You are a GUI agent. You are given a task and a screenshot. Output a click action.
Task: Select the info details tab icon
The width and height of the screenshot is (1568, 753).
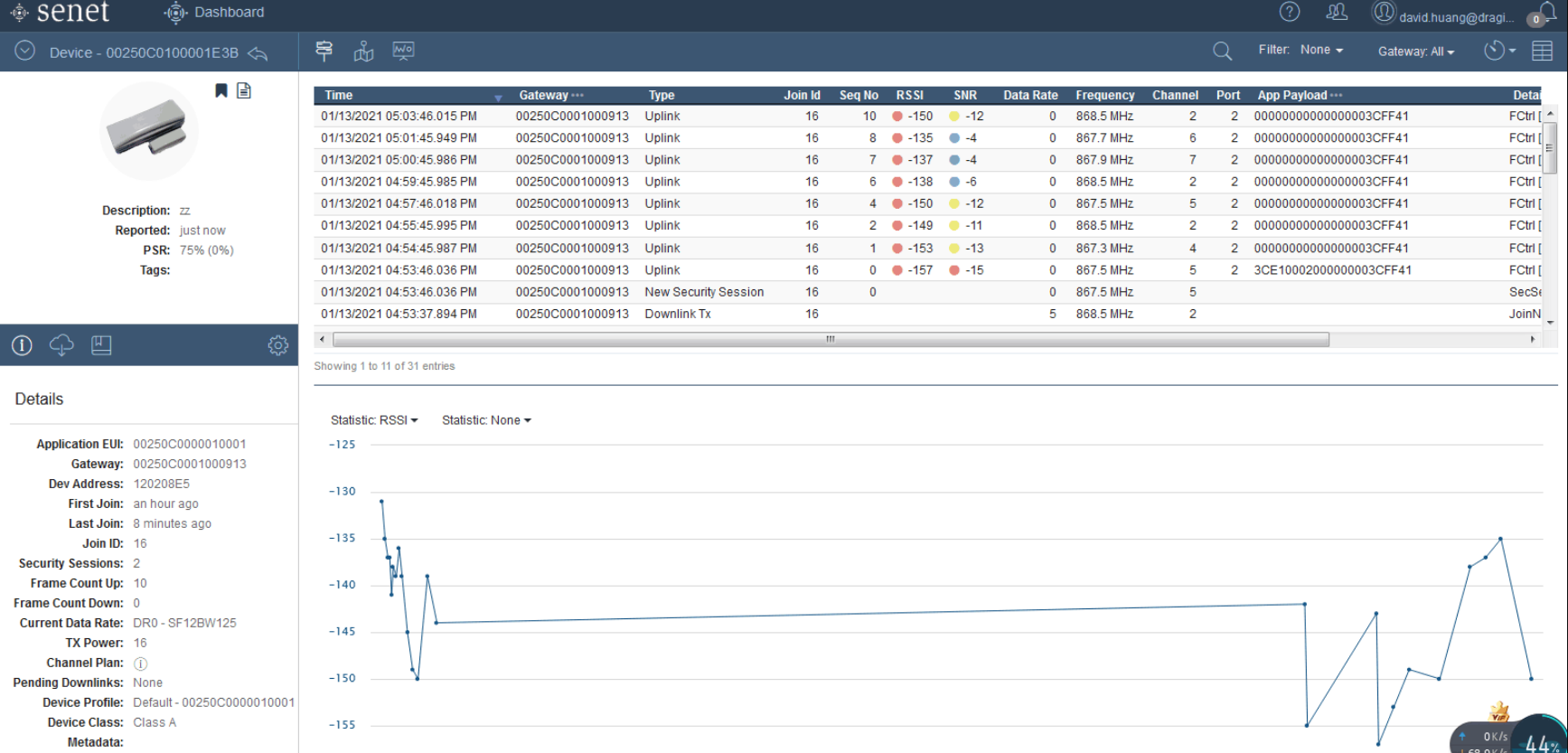(22, 344)
